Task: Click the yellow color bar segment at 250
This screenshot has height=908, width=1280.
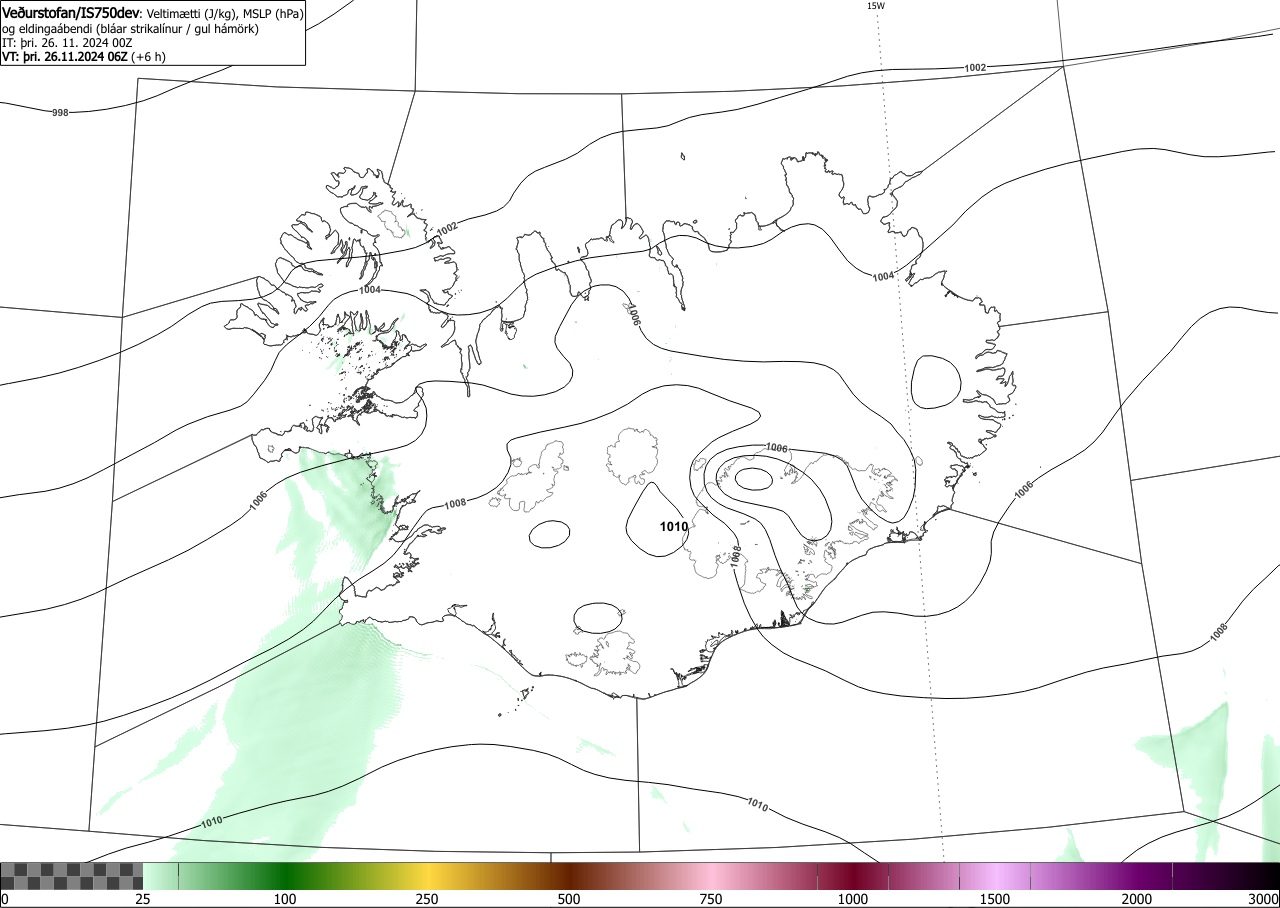Action: [427, 876]
